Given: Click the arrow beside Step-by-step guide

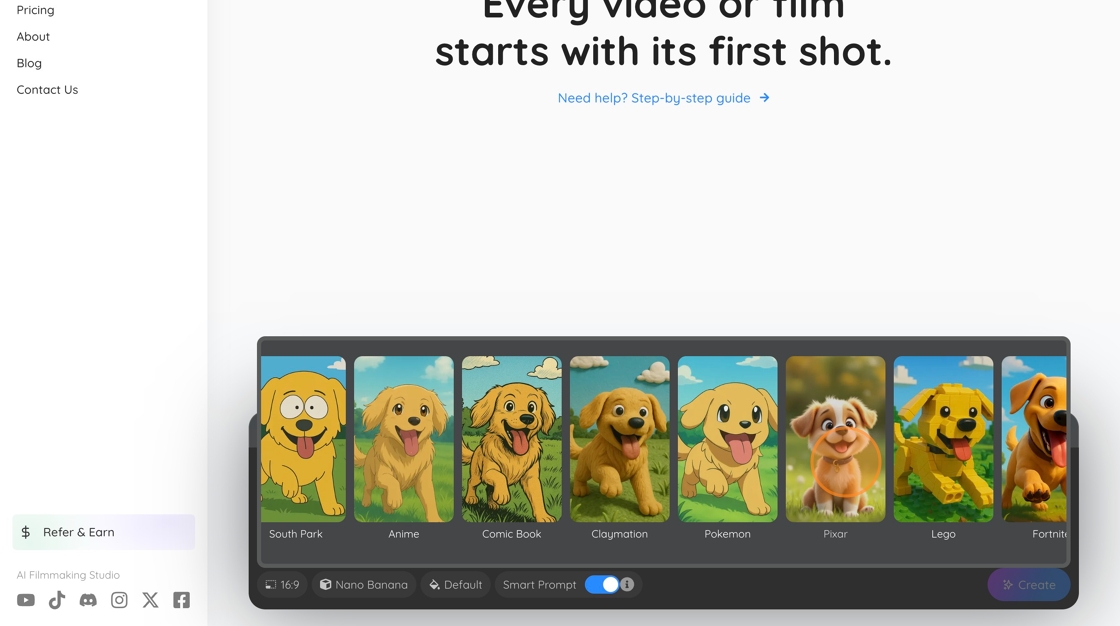Looking at the screenshot, I should tap(764, 98).
